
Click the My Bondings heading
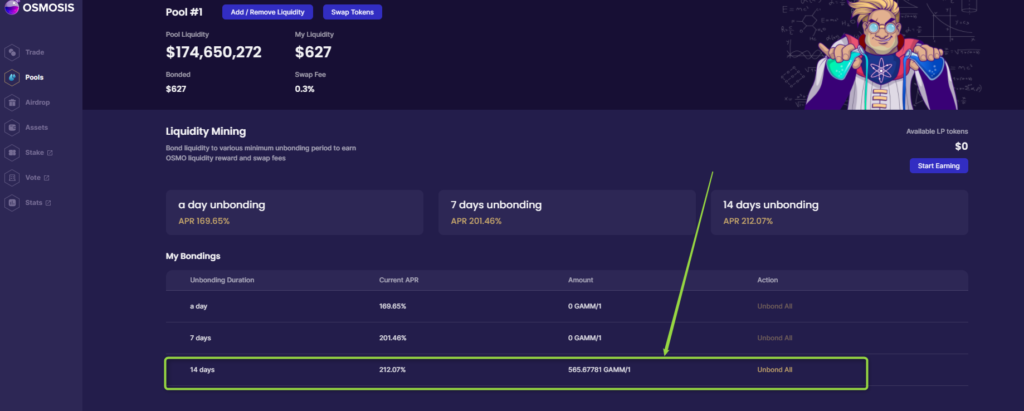193,256
